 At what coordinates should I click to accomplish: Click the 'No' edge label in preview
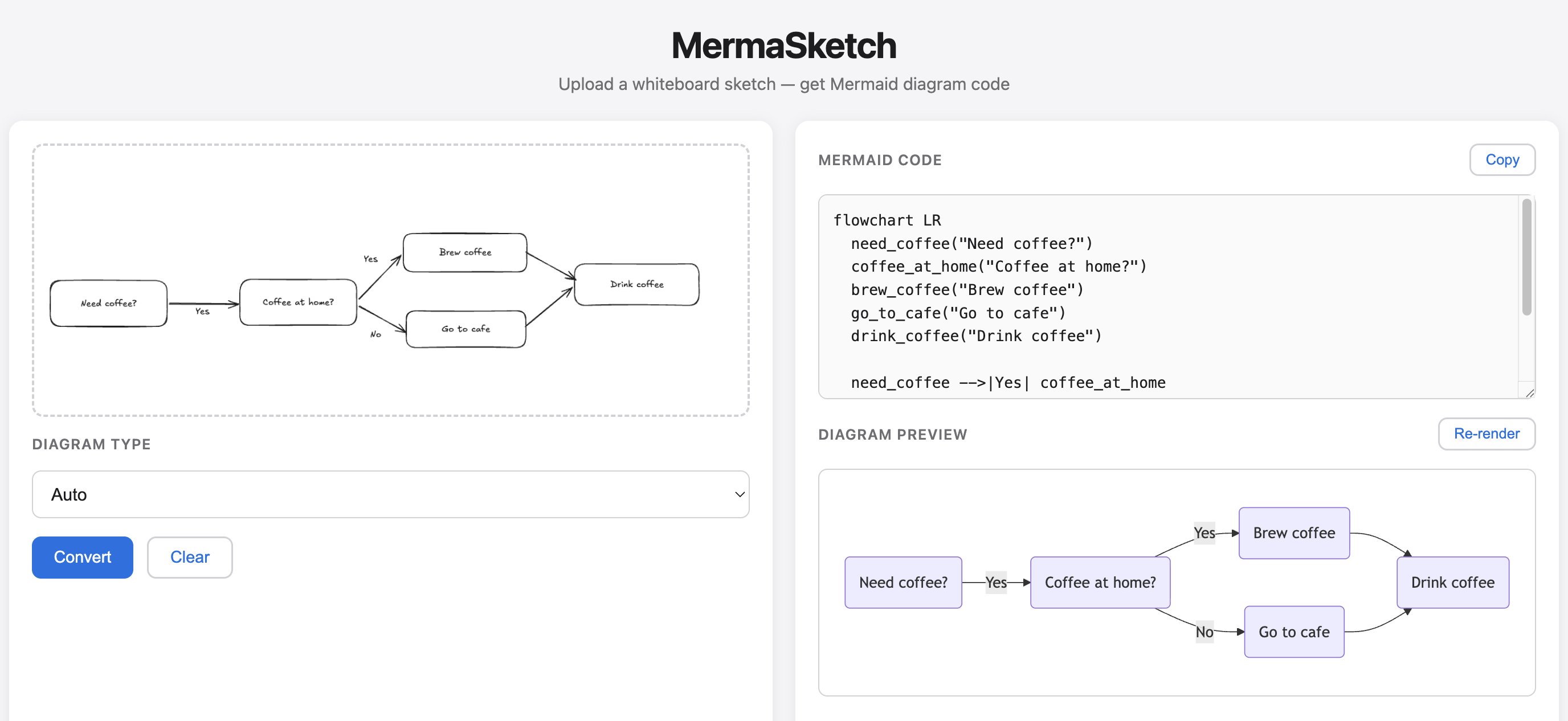[1204, 632]
